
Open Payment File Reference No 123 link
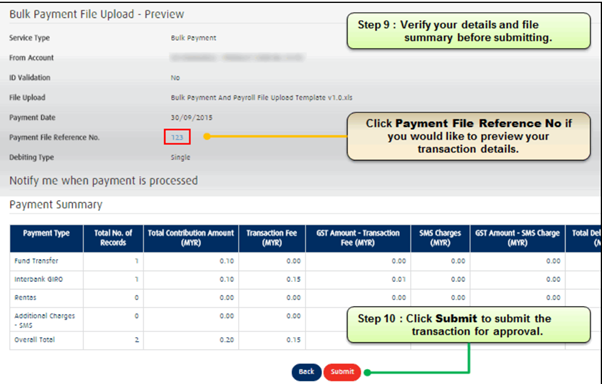pyautogui.click(x=177, y=137)
